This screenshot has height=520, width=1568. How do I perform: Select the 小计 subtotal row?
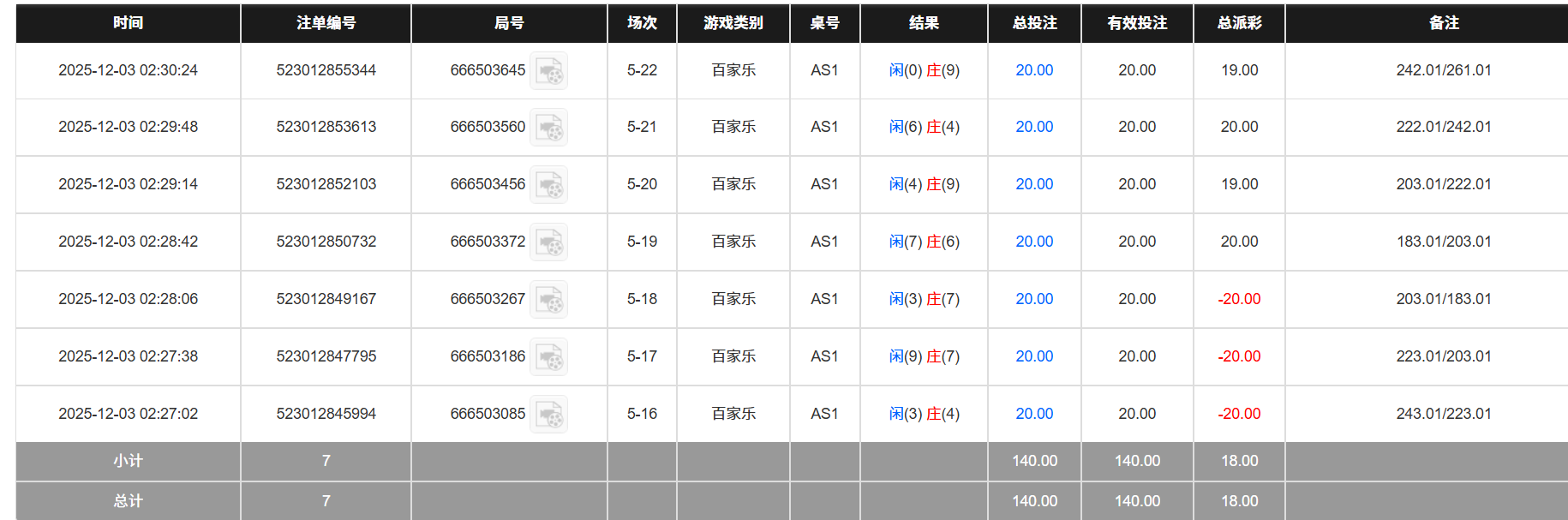(x=126, y=461)
